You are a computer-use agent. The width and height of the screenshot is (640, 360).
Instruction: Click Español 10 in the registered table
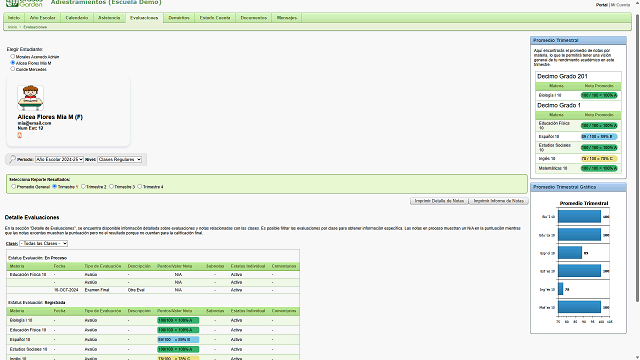tap(20, 340)
